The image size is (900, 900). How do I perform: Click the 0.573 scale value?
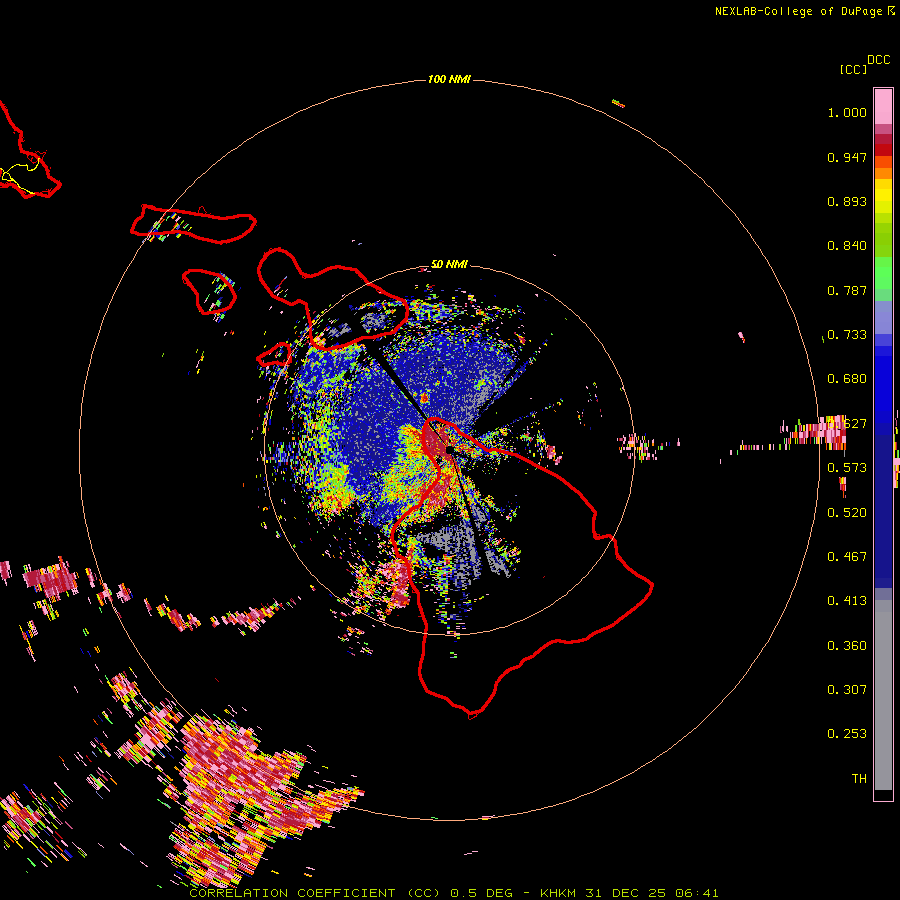pos(847,468)
